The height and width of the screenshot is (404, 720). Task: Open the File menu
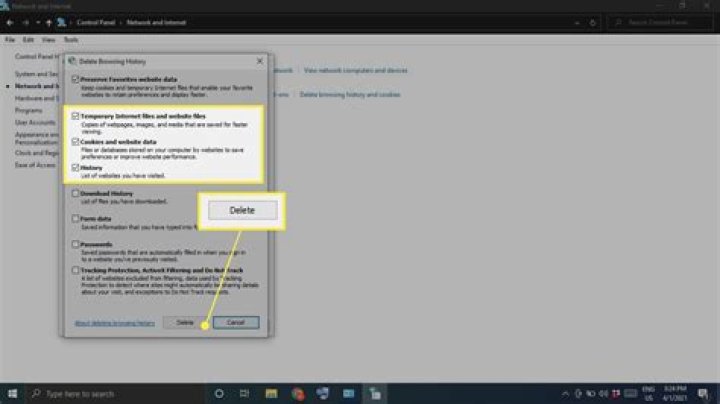(10, 40)
